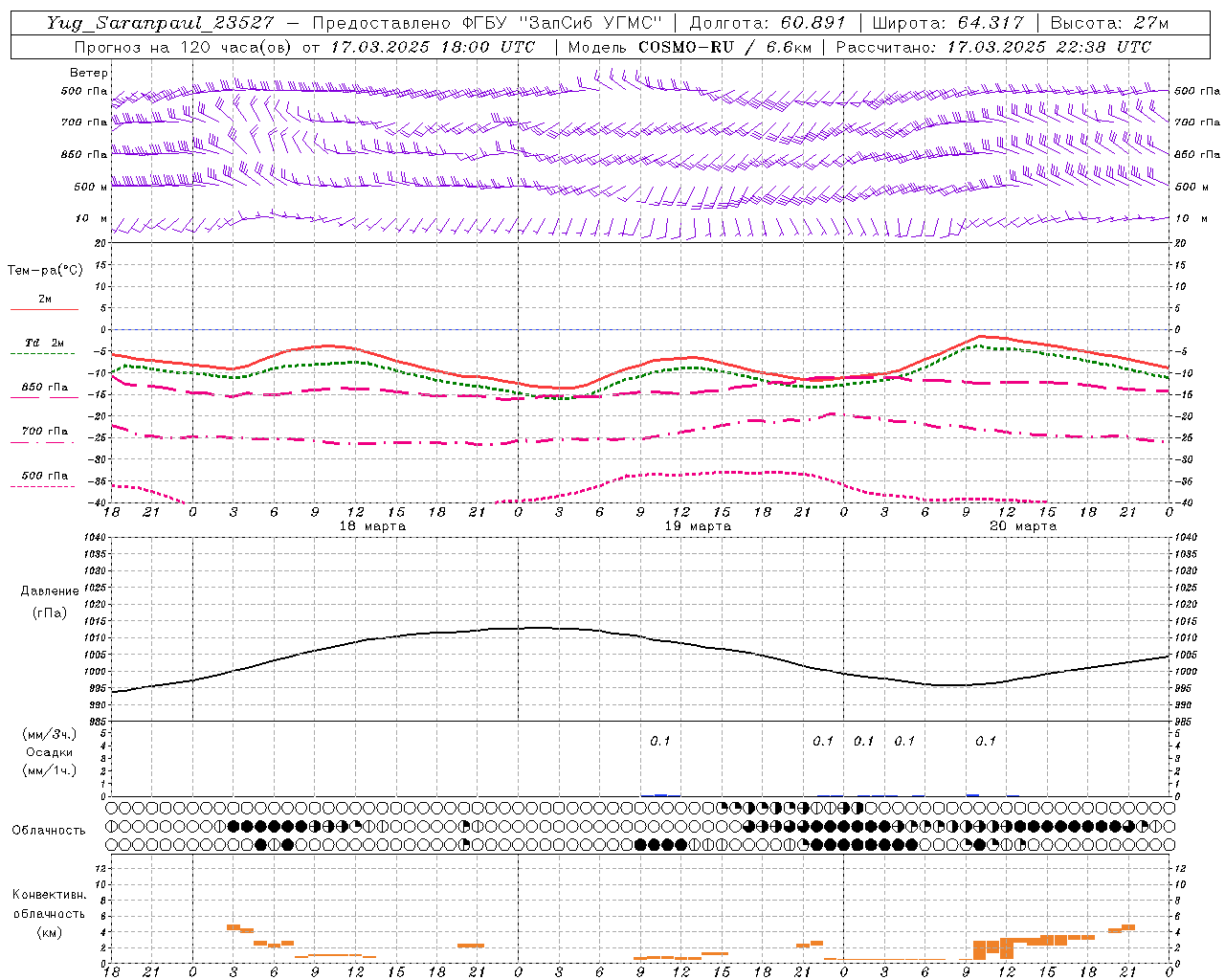Click 'Предоставлено ФГБУ "ЗапСиб УГМС"' text
Screen dimensions: 1225x980
(x=488, y=23)
